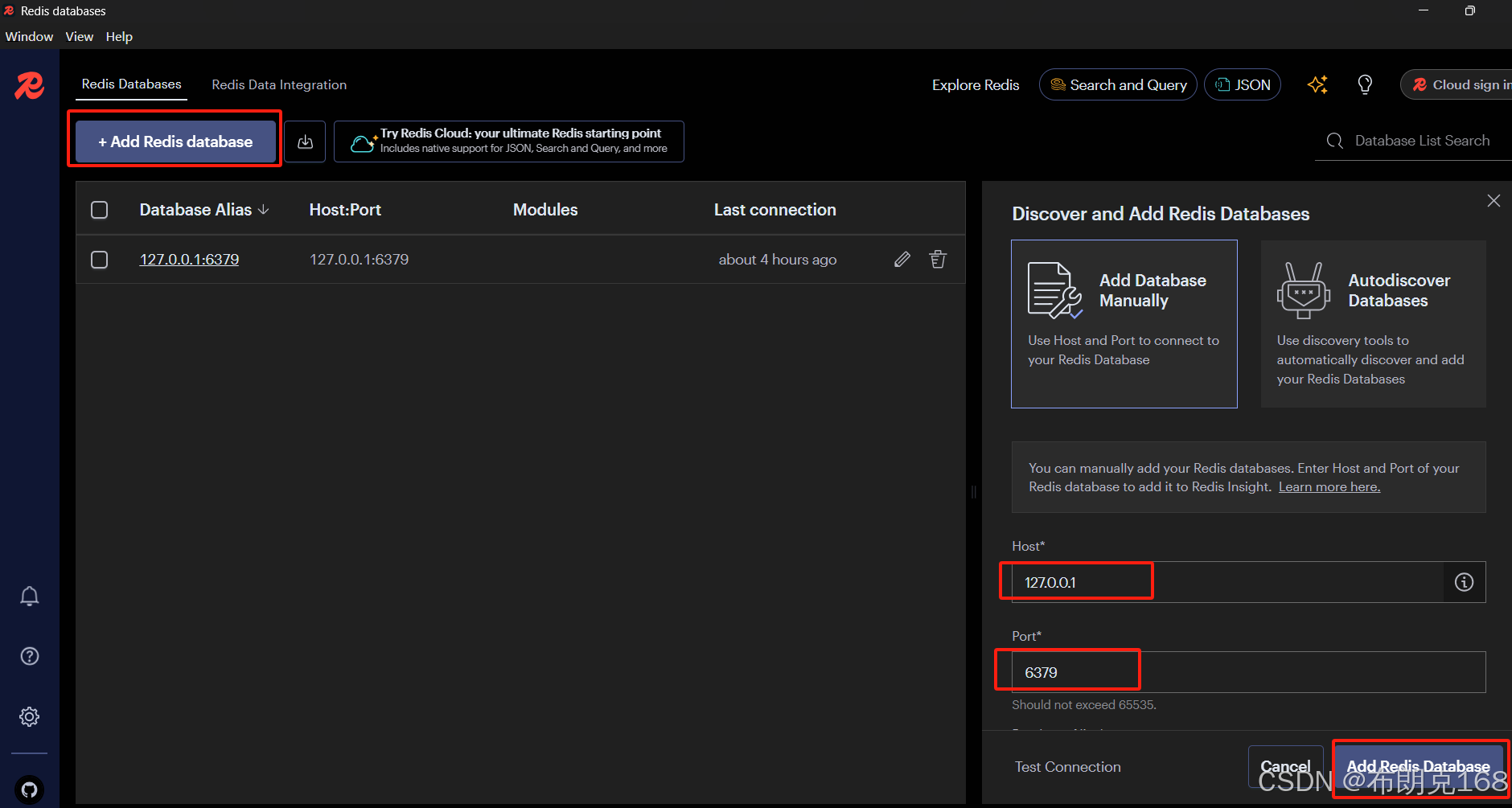Follow the Learn more here link

[1329, 487]
